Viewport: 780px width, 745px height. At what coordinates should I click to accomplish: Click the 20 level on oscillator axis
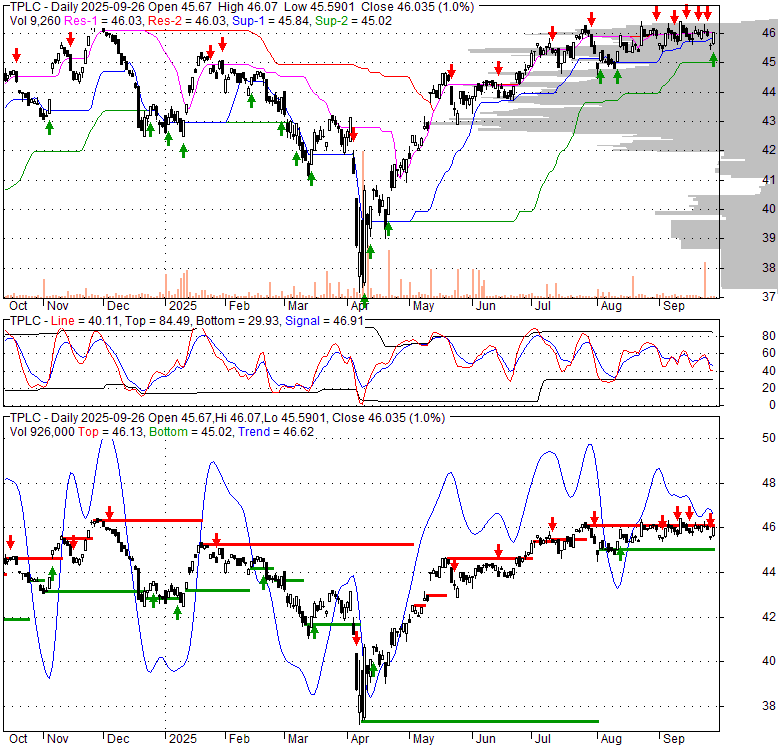(769, 388)
